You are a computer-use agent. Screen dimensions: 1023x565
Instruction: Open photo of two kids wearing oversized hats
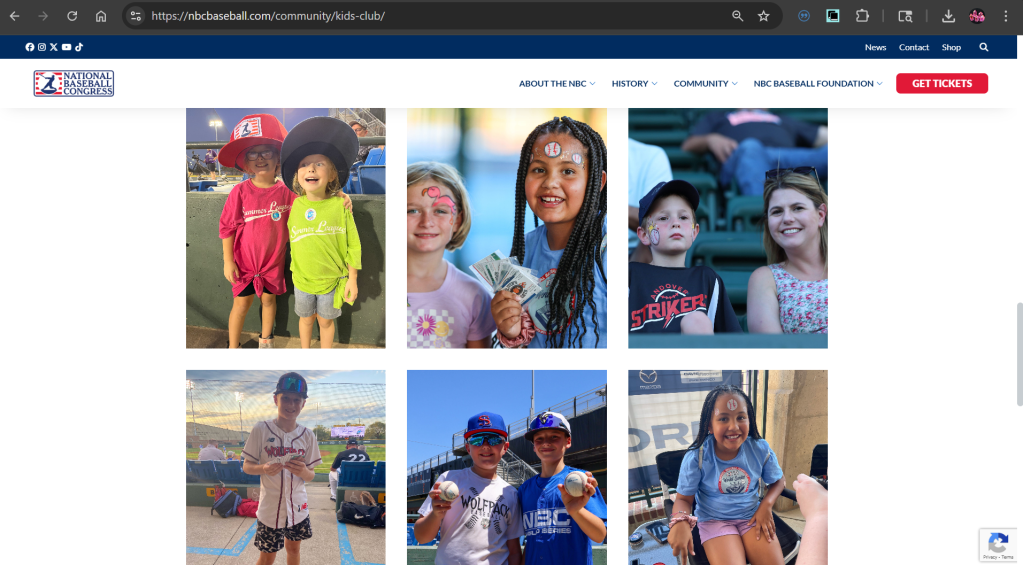[x=286, y=228]
